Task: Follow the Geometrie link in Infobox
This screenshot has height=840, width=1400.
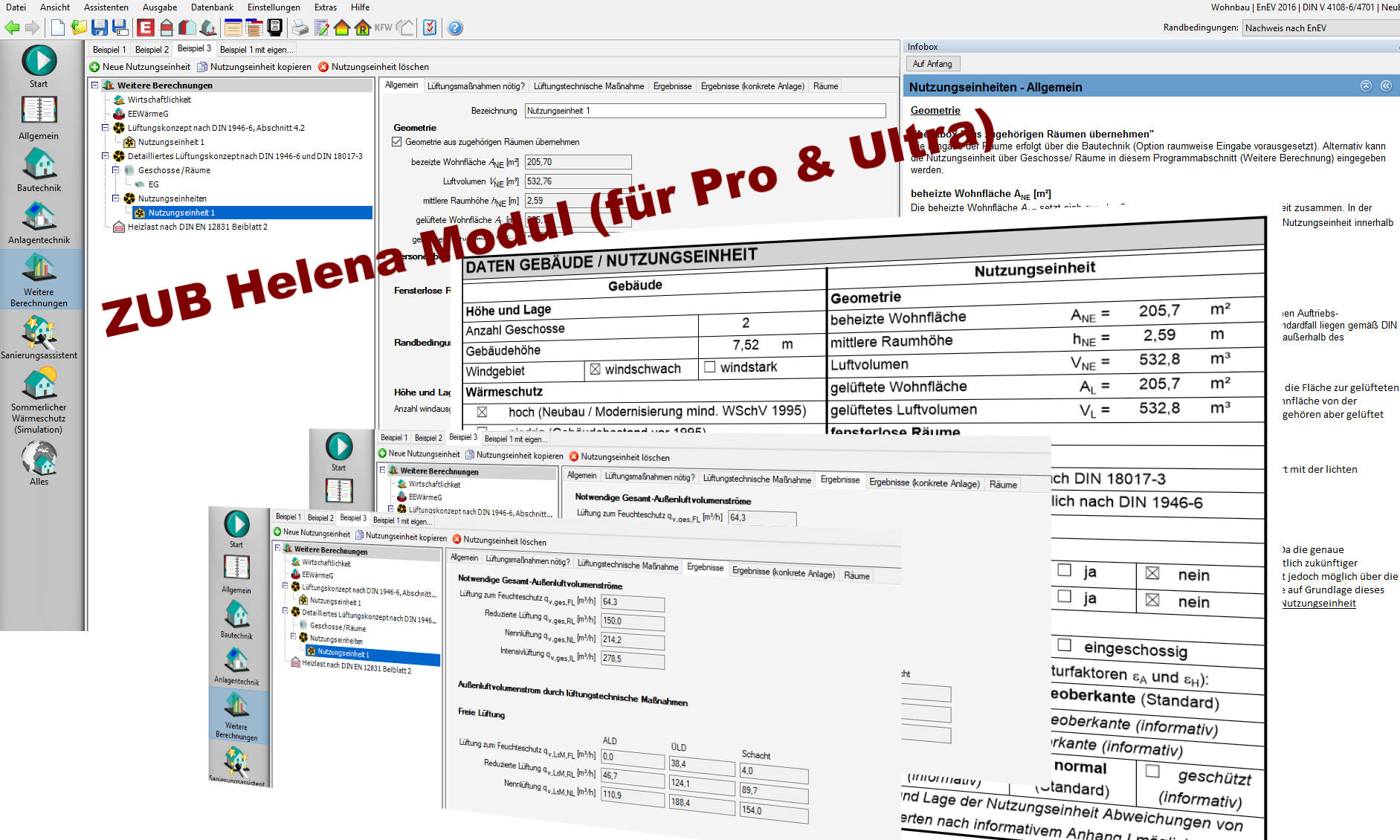Action: [x=935, y=111]
